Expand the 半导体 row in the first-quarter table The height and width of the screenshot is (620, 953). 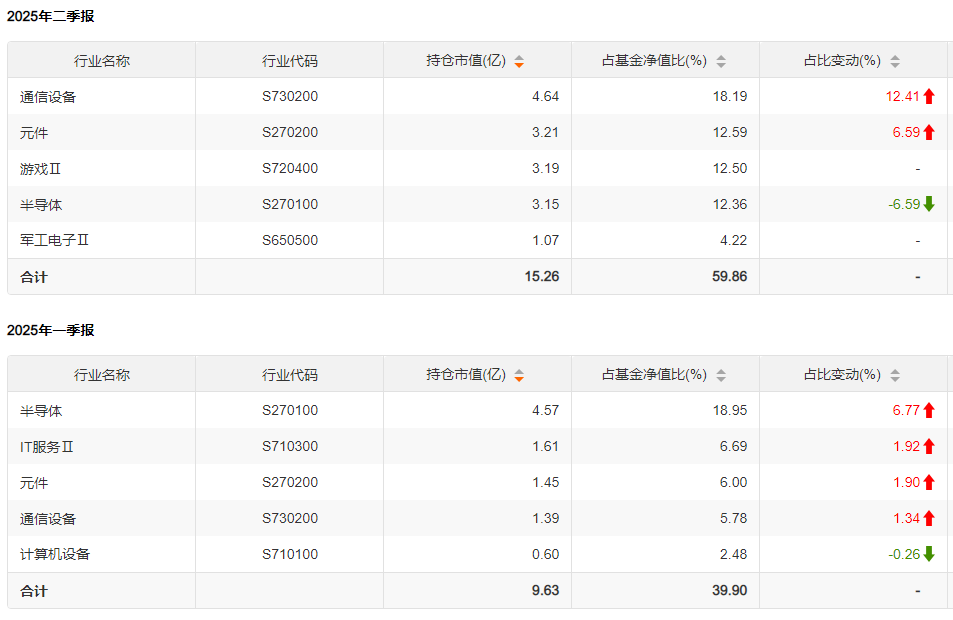tap(43, 410)
